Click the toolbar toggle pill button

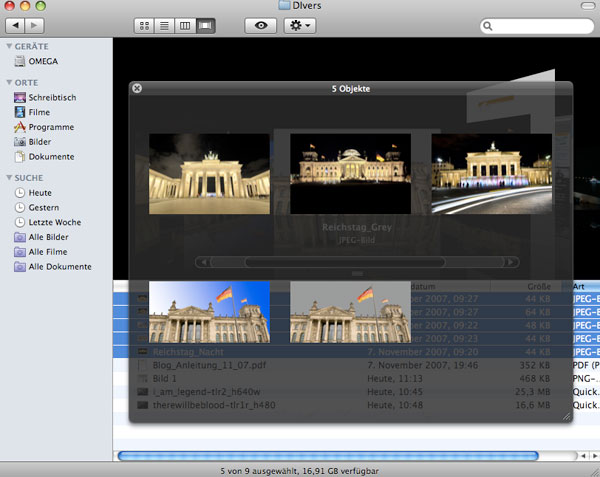click(x=588, y=6)
